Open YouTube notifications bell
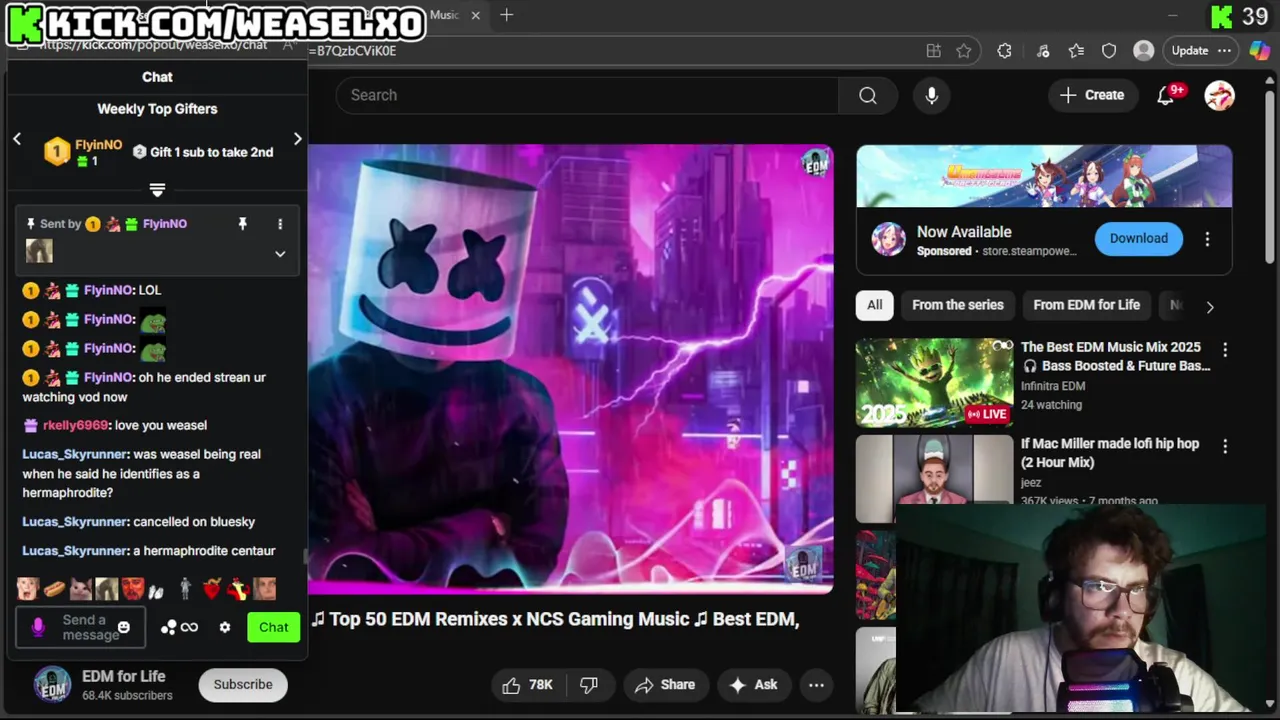 pyautogui.click(x=1165, y=95)
